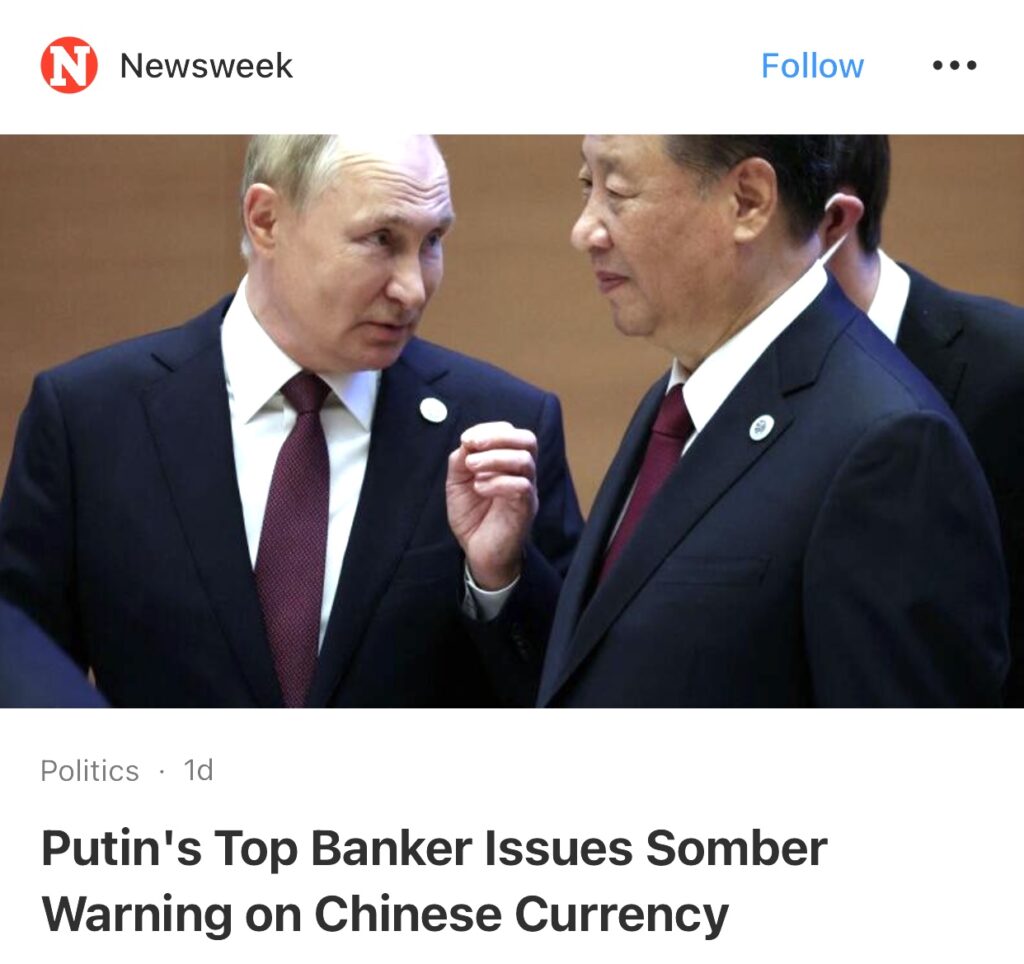Click the right man's dark red tie
The image size is (1024, 964).
click(x=653, y=470)
